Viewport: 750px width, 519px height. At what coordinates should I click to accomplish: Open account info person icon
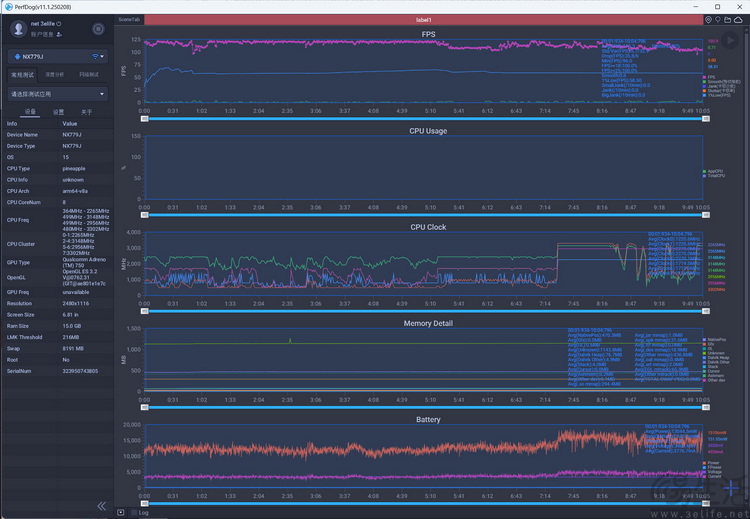point(59,34)
